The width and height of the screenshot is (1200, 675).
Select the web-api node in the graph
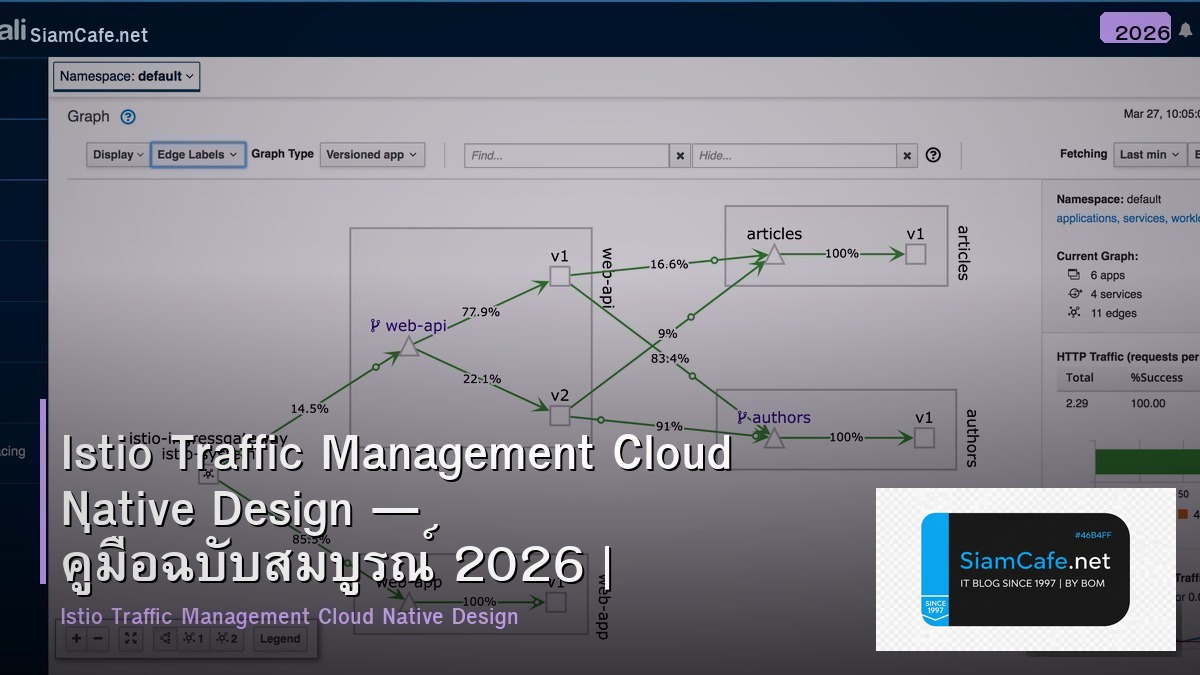coord(410,344)
